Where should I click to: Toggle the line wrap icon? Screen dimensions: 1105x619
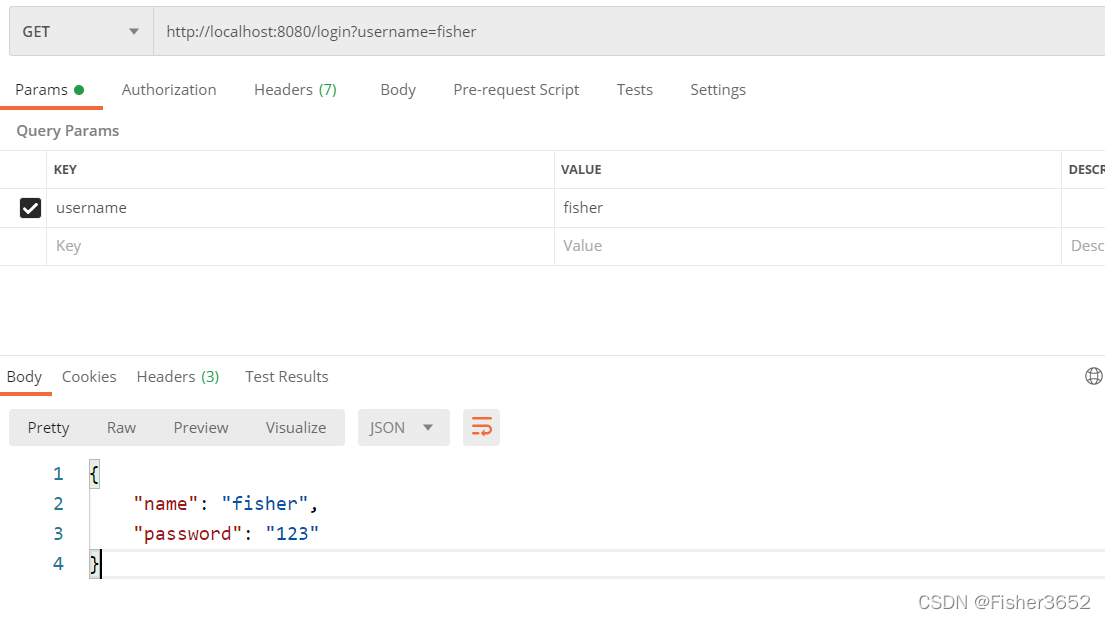click(x=481, y=428)
